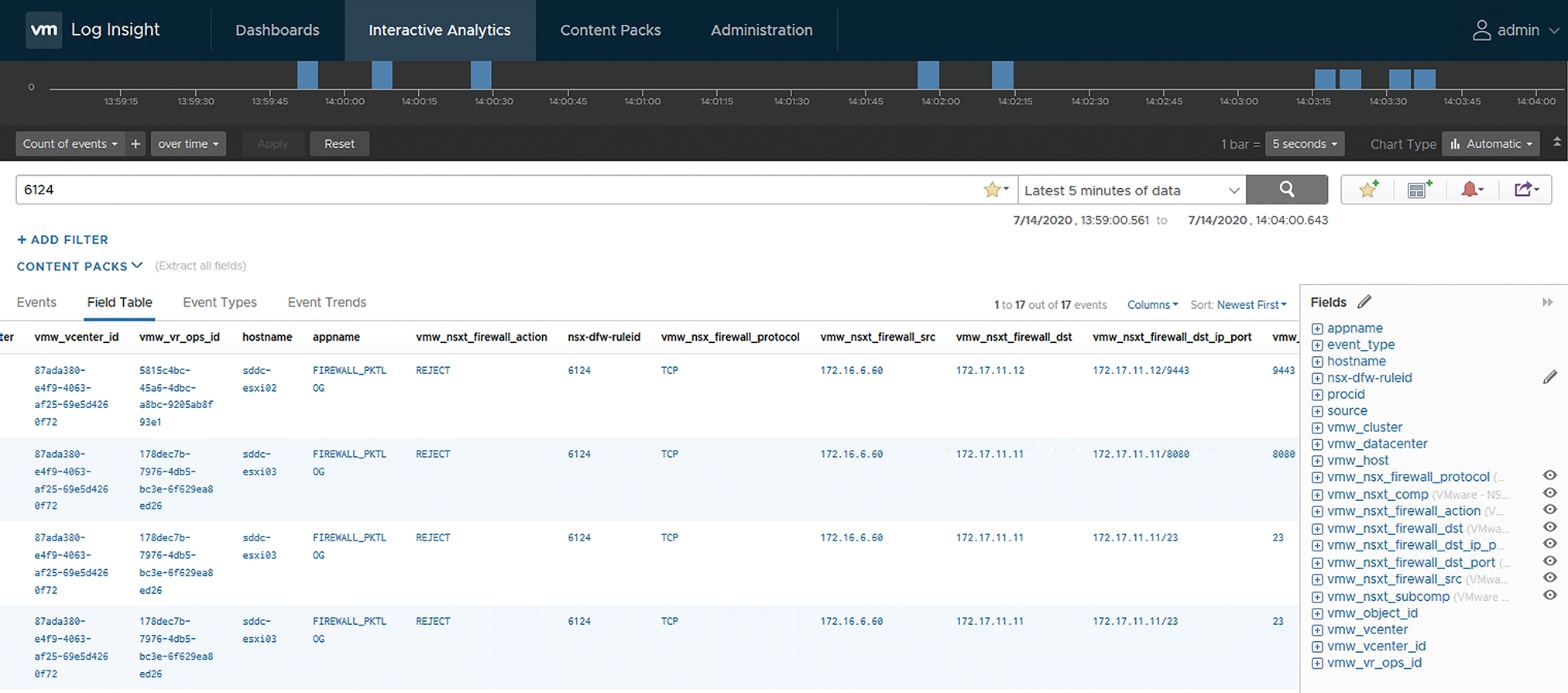The image size is (1568, 693).
Task: Collapse the chart area arrow icon
Action: click(x=1557, y=142)
